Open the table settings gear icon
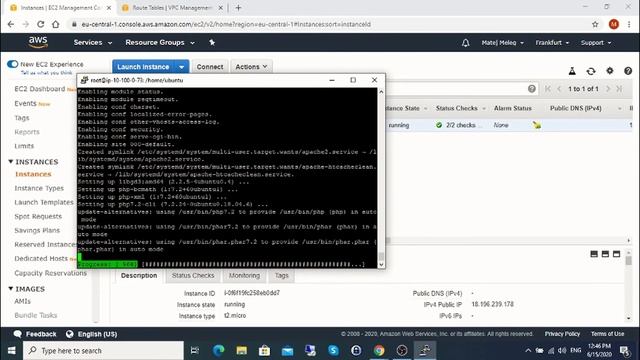640x360 pixels. tap(609, 71)
